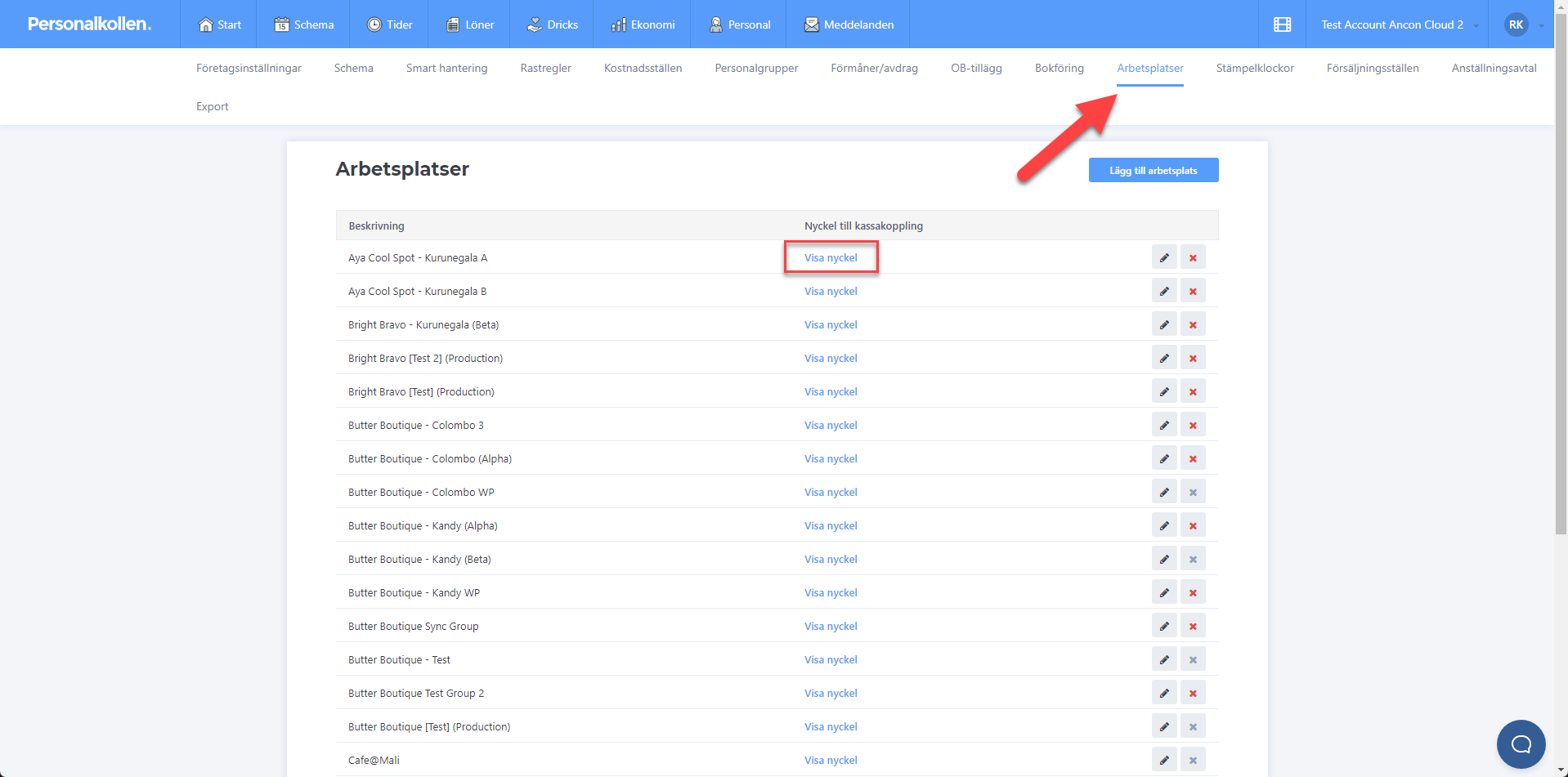Edit Butter Boutique Sync Group entry
1568x777 pixels.
pos(1164,626)
